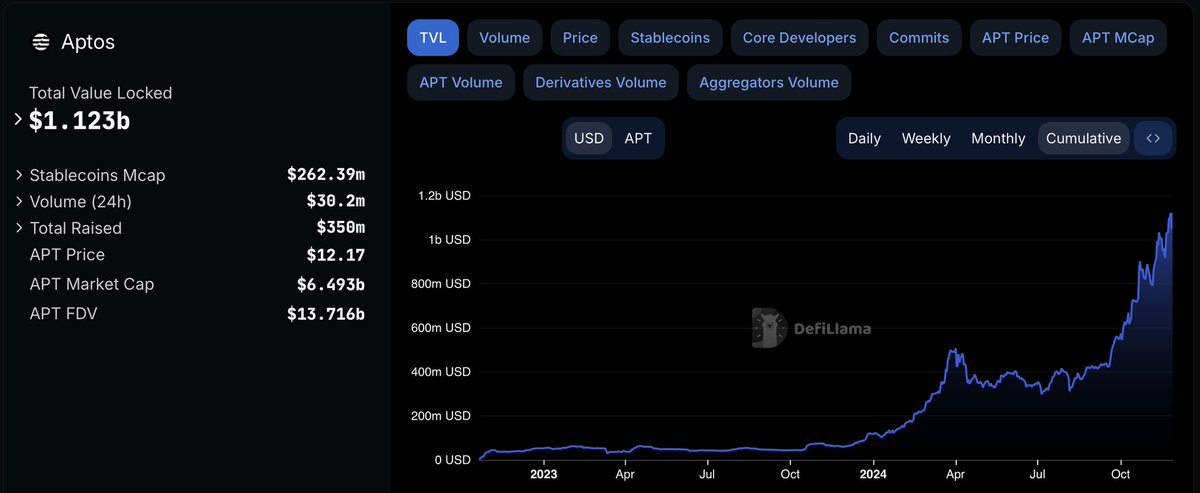Expand the Volume (24h) row
This screenshot has height=493, width=1200.
tap(19, 201)
